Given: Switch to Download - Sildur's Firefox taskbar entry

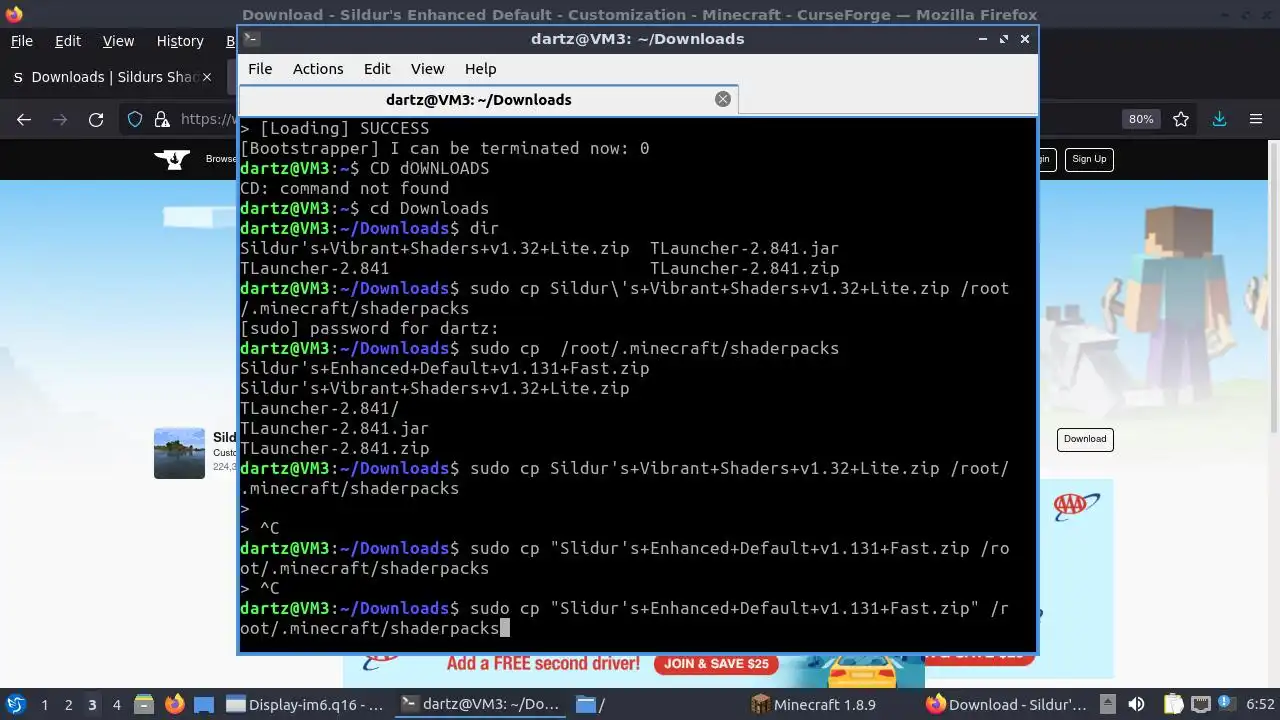Looking at the screenshot, I should pos(1007,704).
